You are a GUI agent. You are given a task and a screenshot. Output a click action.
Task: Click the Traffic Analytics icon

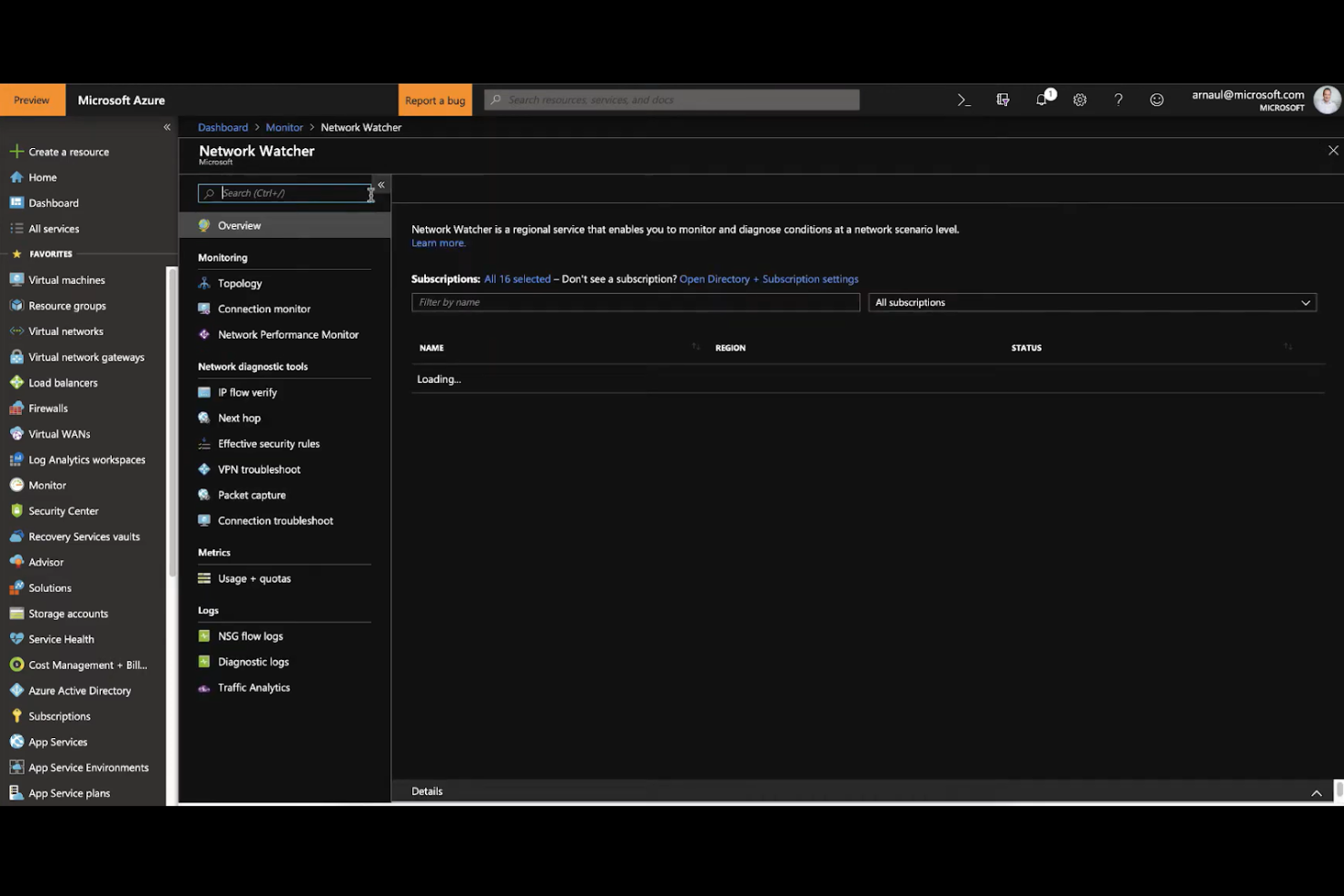[x=204, y=687]
